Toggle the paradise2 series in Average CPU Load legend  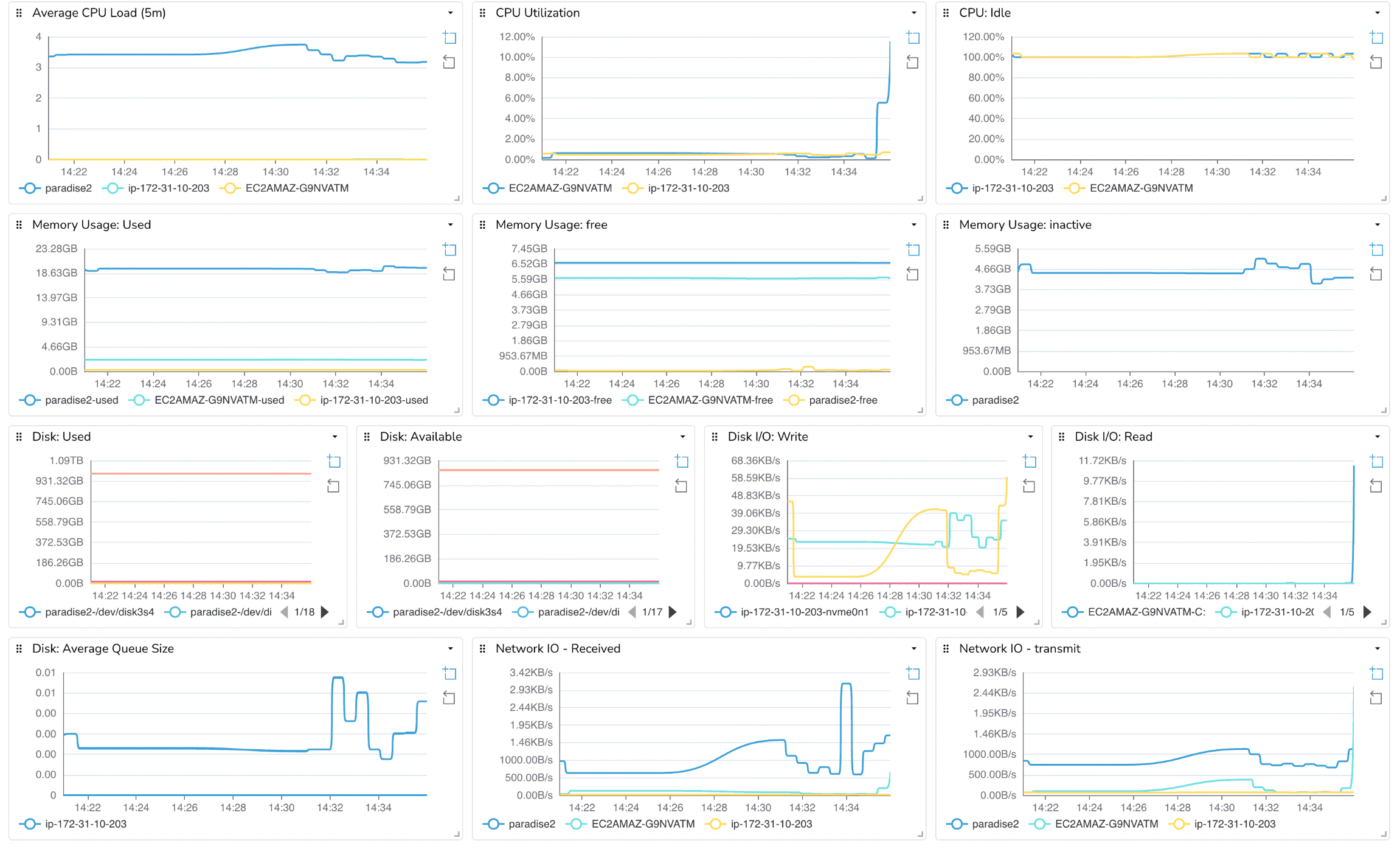(x=68, y=188)
